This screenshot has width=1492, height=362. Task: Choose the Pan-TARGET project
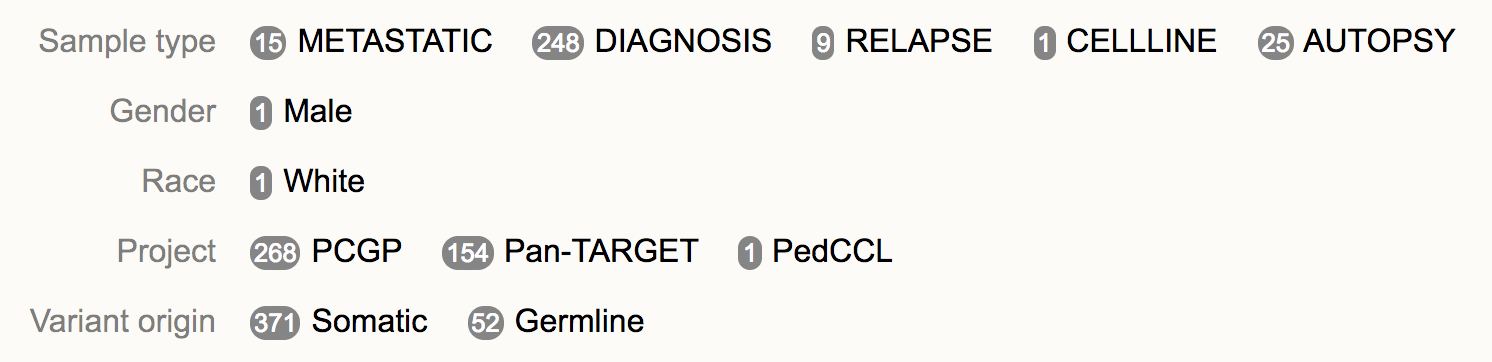point(601,251)
